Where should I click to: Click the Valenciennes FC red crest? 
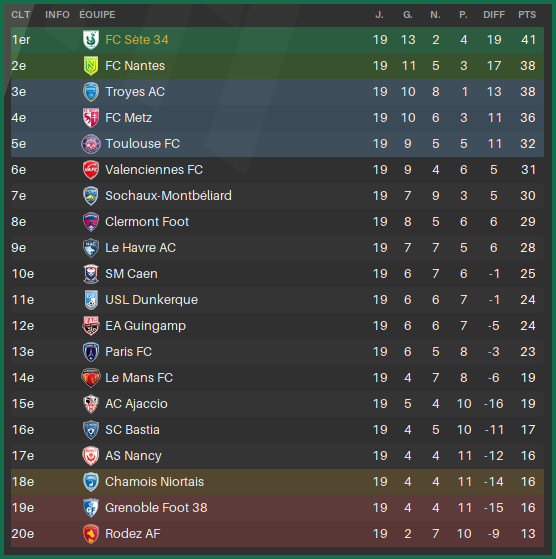click(x=91, y=170)
